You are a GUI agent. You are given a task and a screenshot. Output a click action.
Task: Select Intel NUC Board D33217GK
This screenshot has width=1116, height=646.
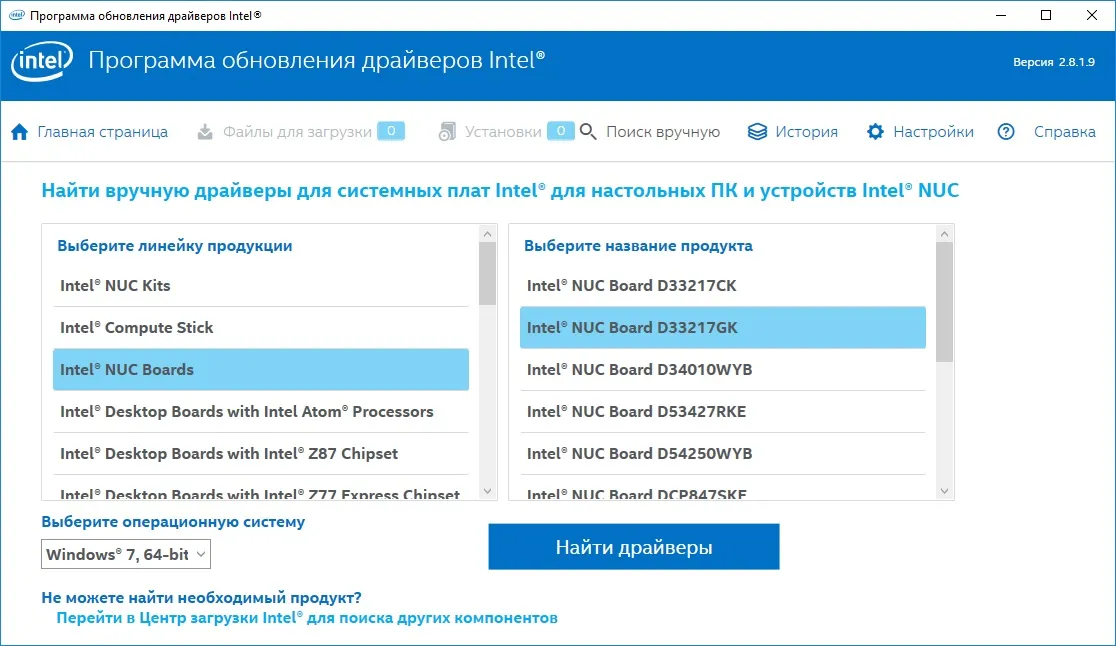point(722,327)
